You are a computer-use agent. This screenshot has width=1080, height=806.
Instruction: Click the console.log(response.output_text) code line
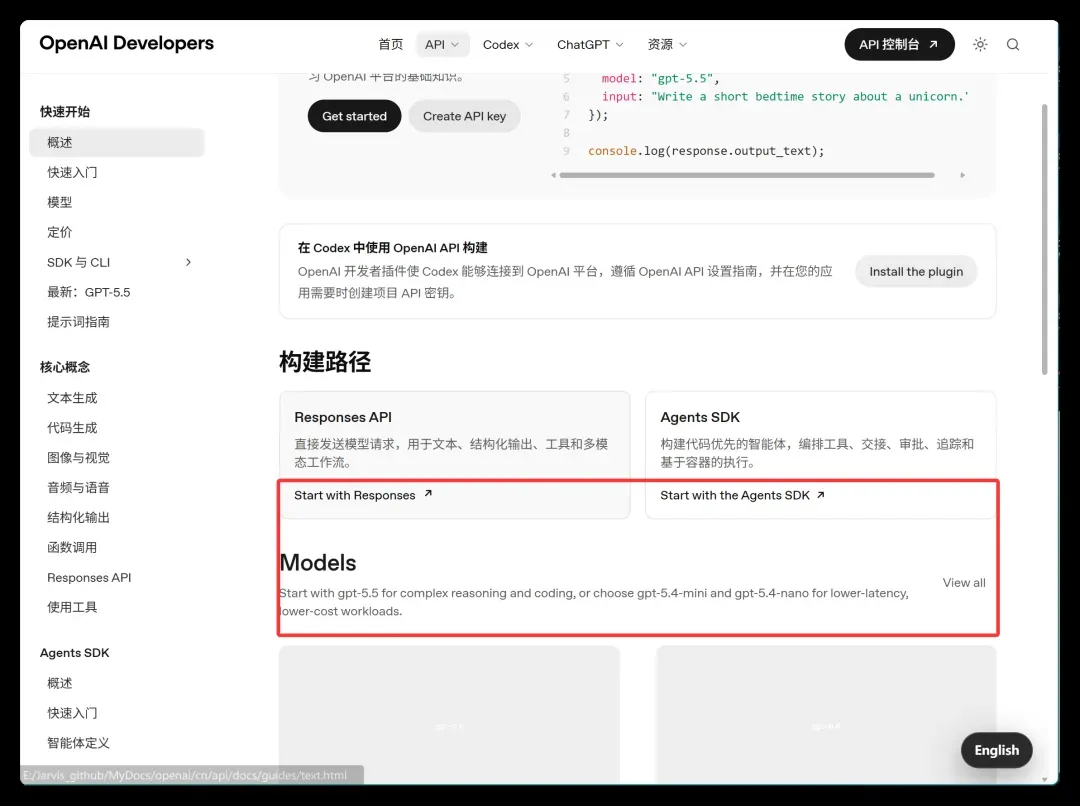coord(706,150)
